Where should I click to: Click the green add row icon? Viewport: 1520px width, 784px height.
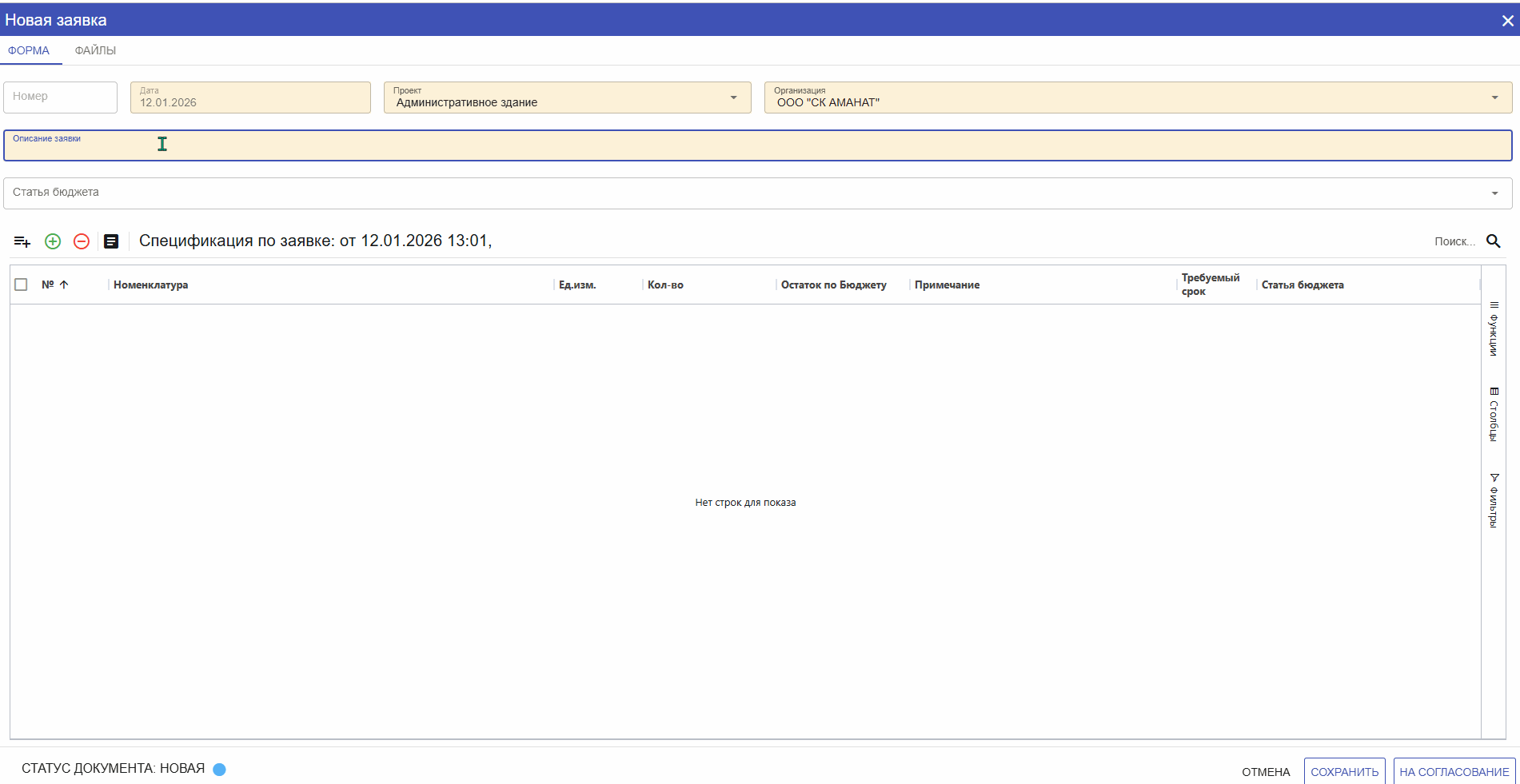coord(53,241)
